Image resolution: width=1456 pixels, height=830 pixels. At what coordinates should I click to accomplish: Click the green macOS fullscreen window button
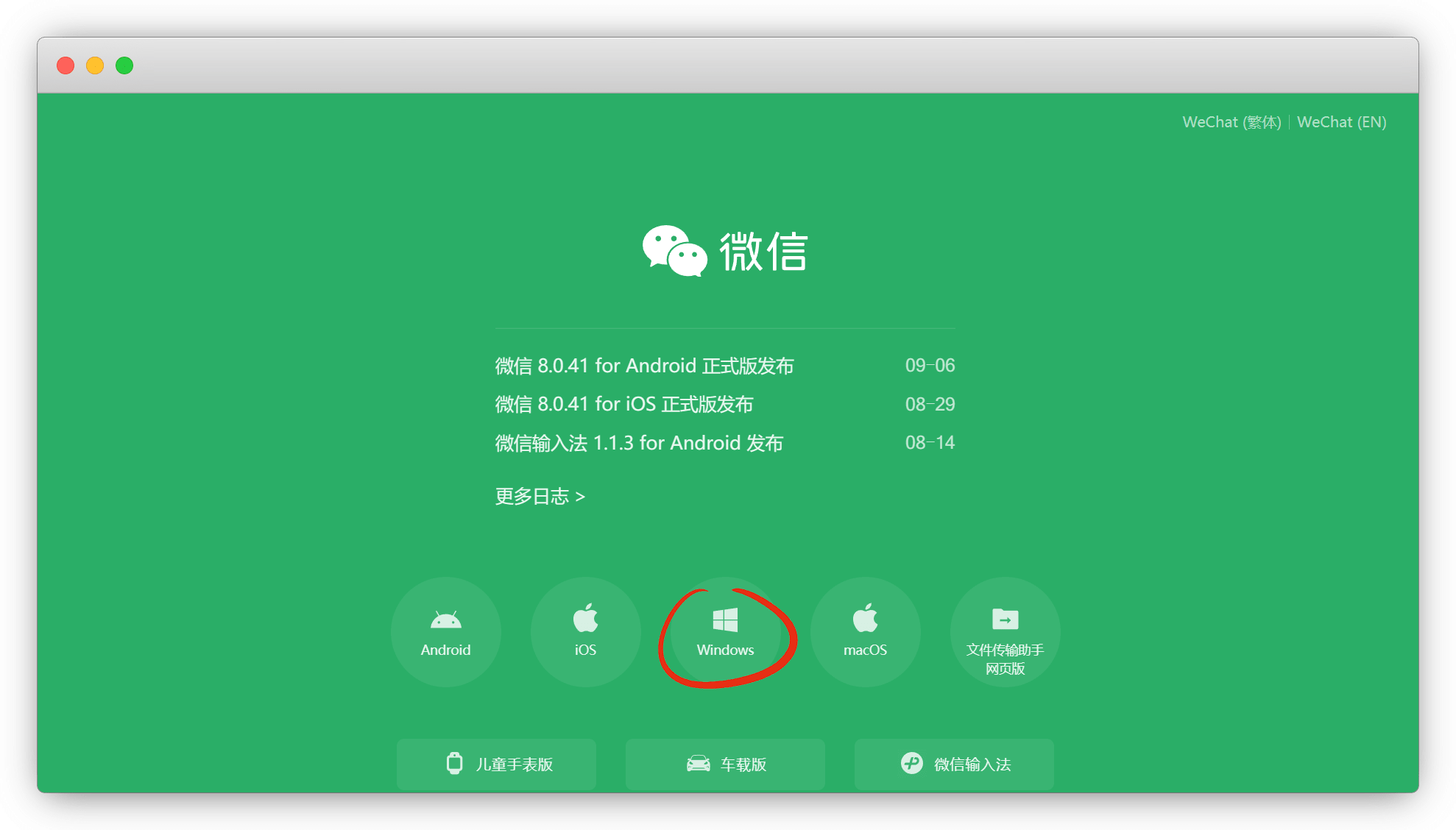tap(124, 65)
